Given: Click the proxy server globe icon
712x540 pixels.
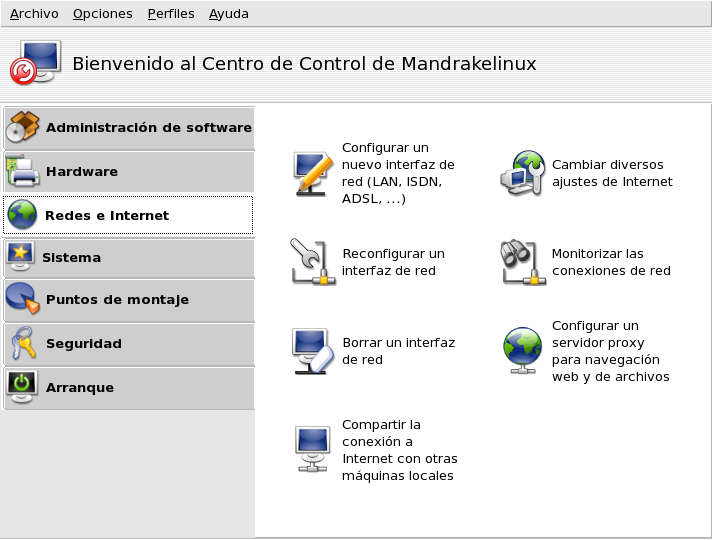Looking at the screenshot, I should (523, 351).
